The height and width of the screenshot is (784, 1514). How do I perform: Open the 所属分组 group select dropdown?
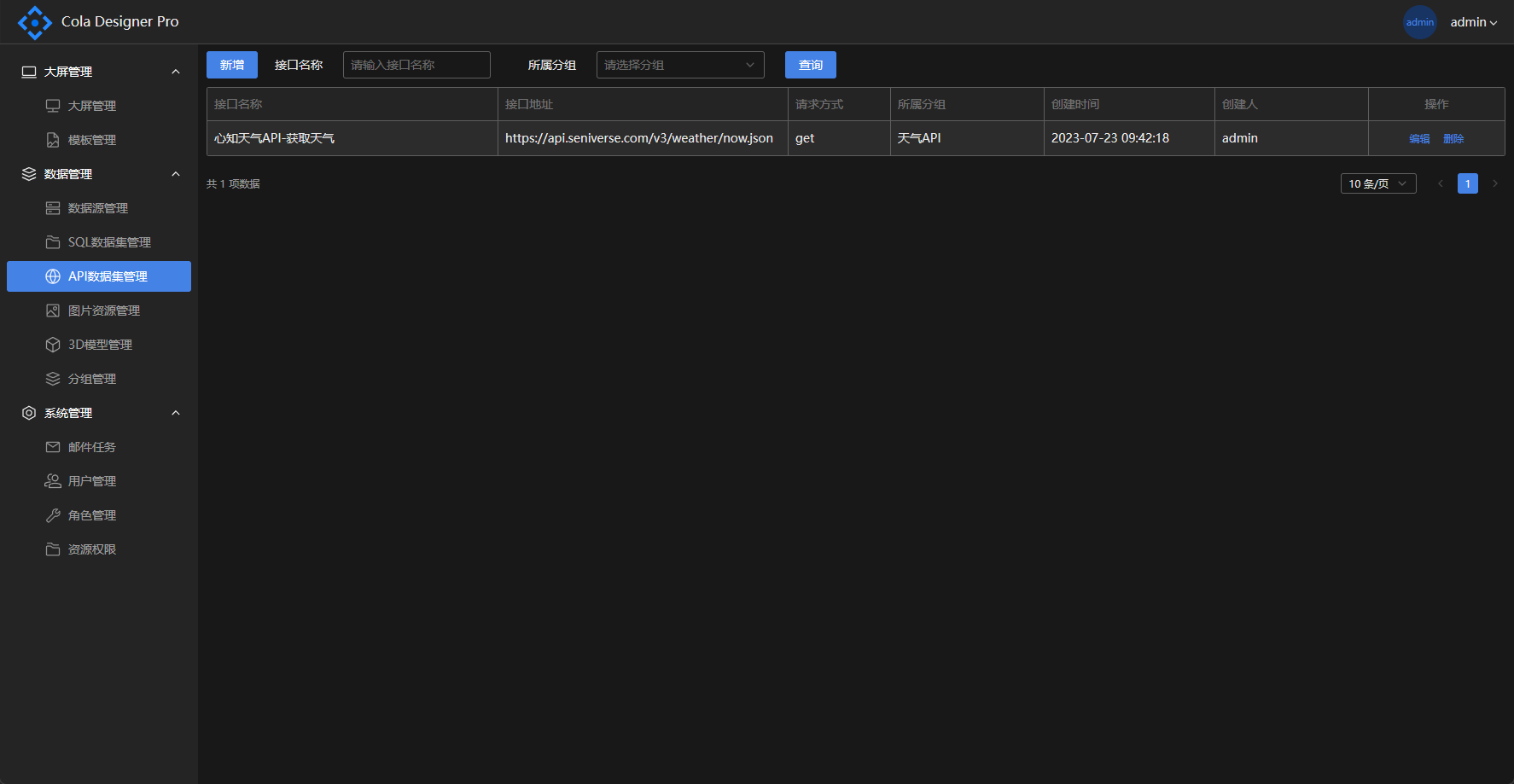[x=679, y=65]
